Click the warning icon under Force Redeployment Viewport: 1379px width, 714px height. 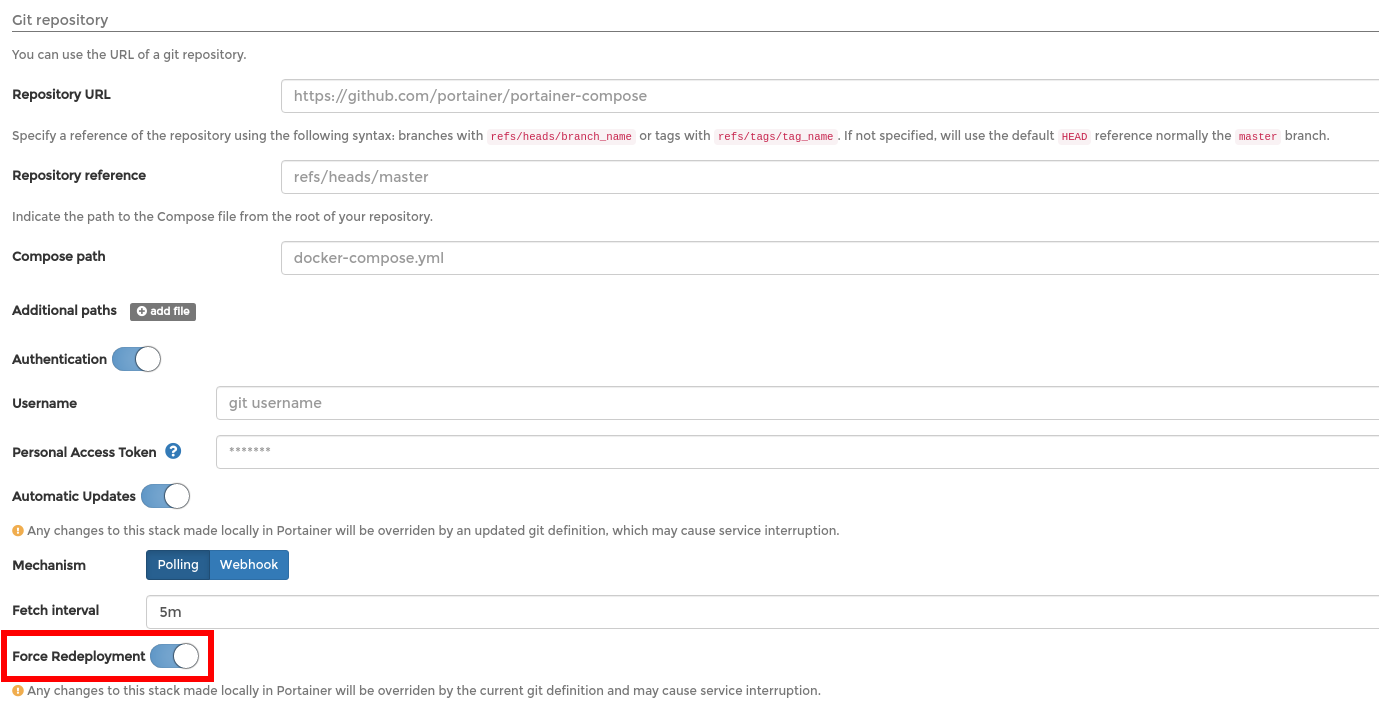[x=17, y=691]
